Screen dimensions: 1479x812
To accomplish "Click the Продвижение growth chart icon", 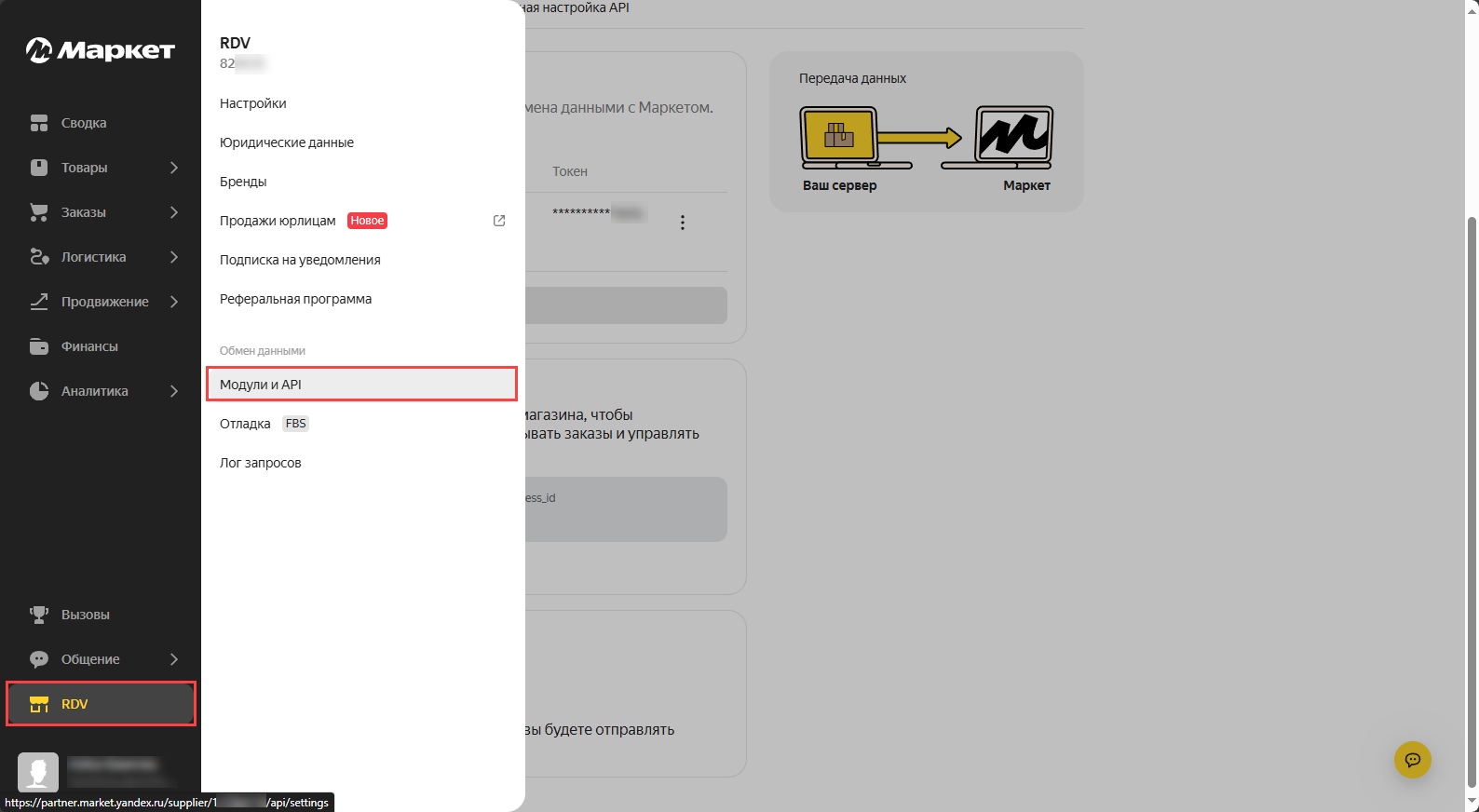I will (39, 302).
